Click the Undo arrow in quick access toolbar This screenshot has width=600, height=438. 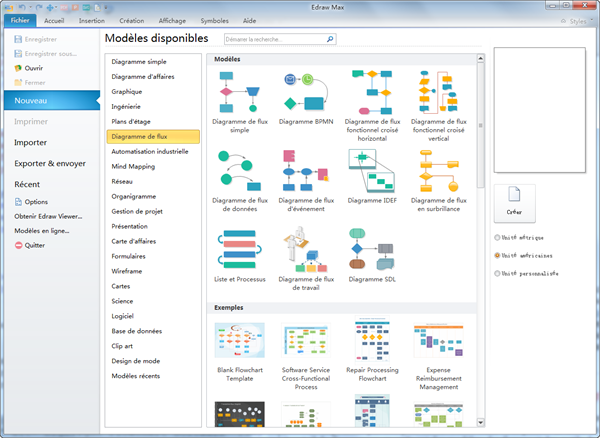pos(22,7)
